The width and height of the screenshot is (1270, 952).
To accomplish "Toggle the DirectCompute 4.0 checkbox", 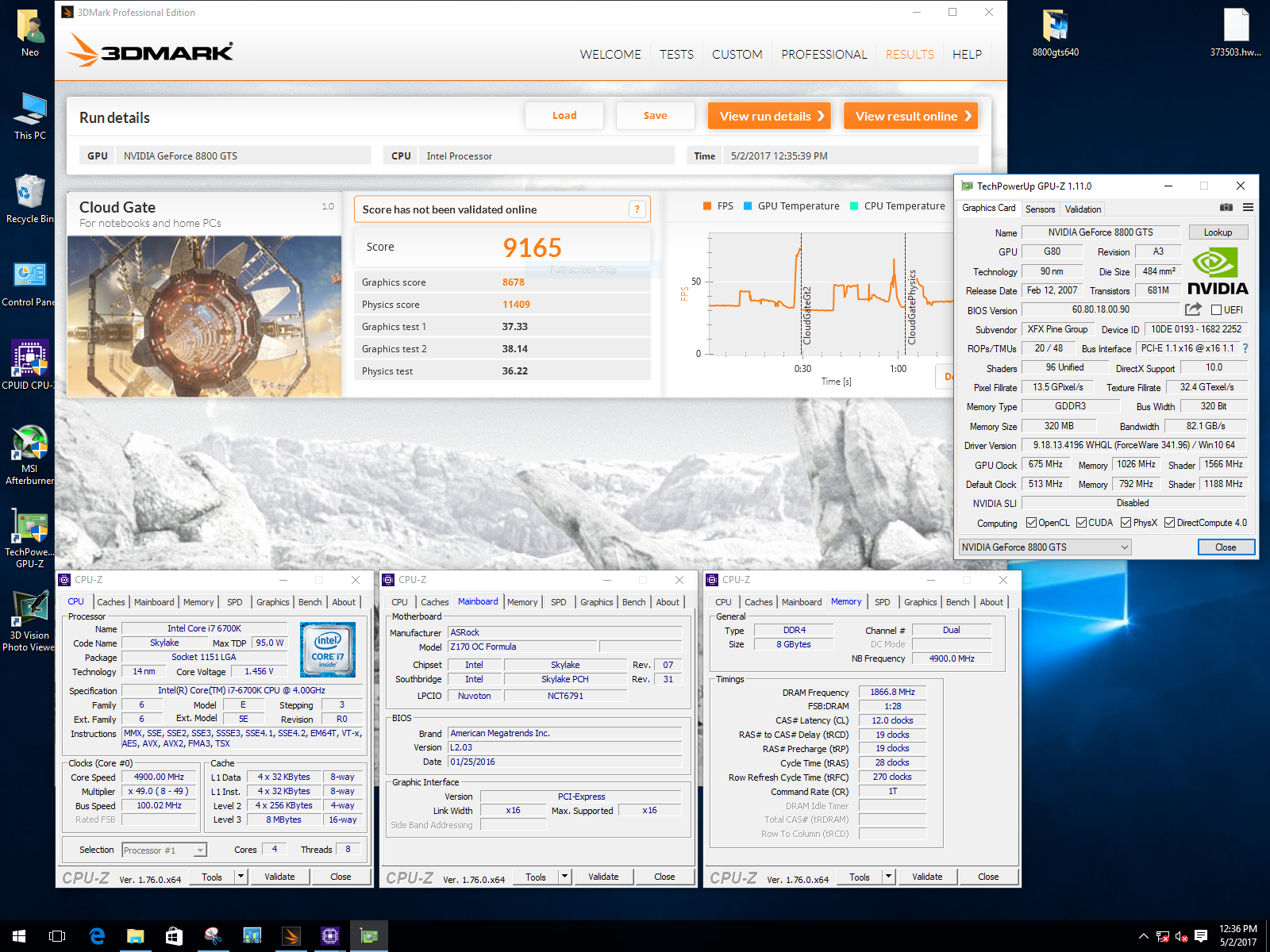I will 1169,523.
